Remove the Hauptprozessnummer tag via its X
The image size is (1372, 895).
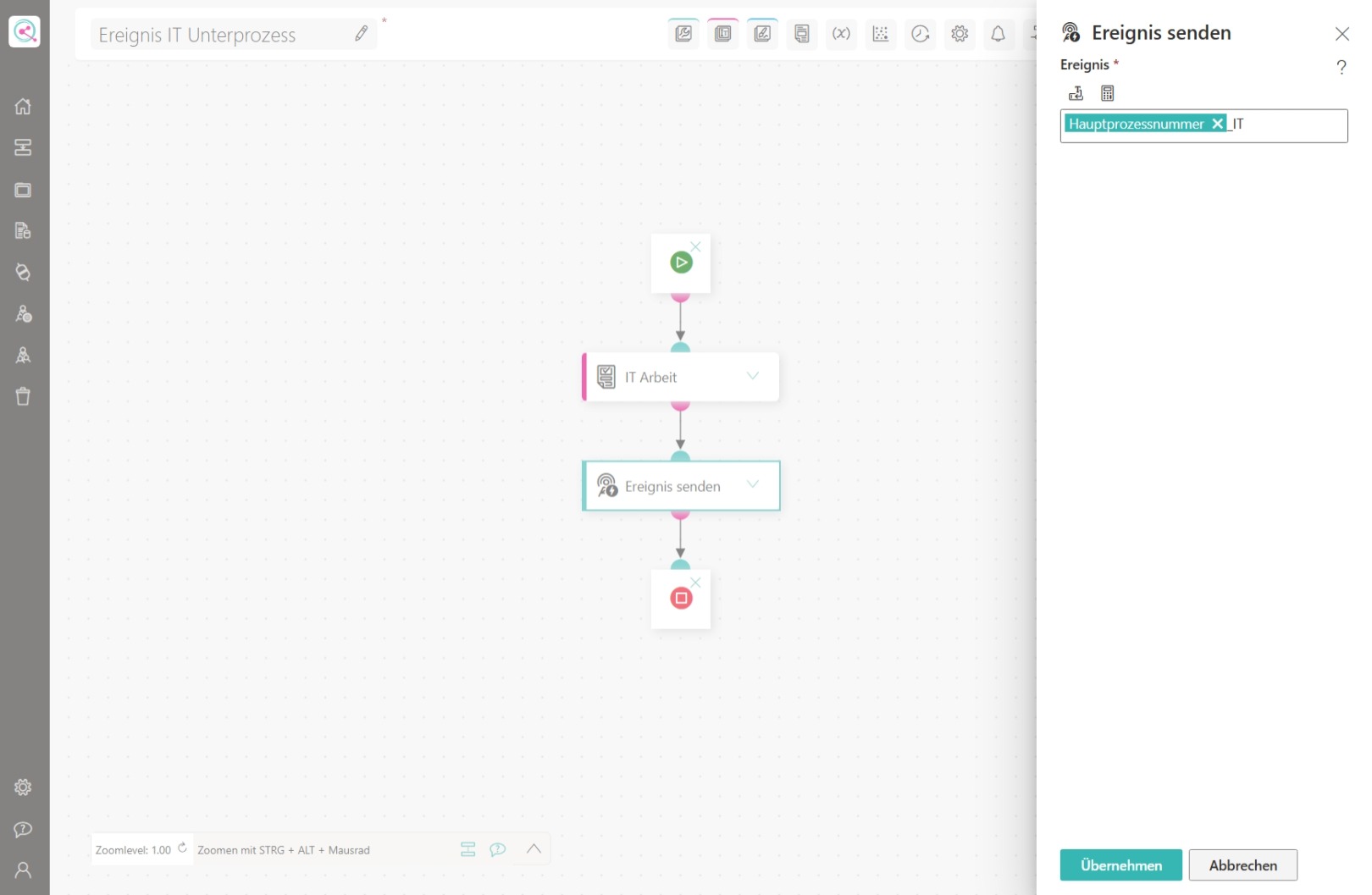point(1217,124)
